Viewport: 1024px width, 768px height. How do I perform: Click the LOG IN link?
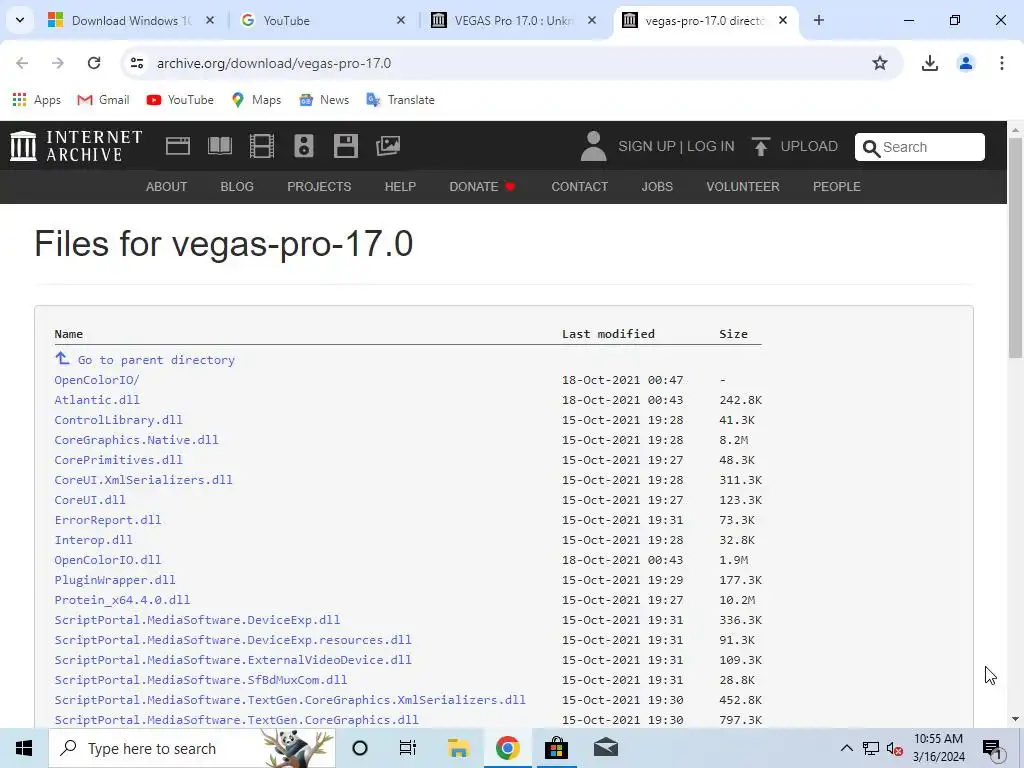[x=711, y=146]
